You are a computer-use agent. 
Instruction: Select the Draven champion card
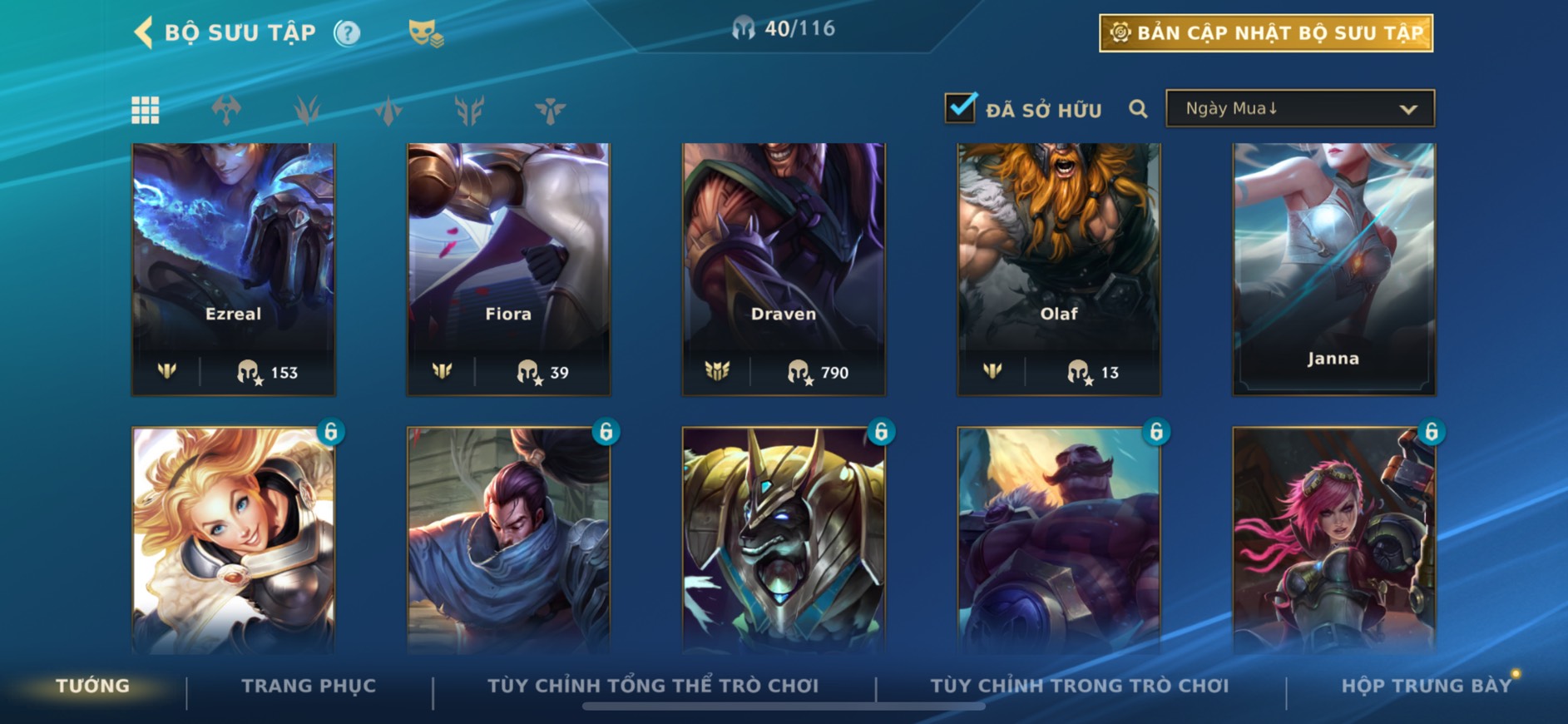tap(784, 269)
